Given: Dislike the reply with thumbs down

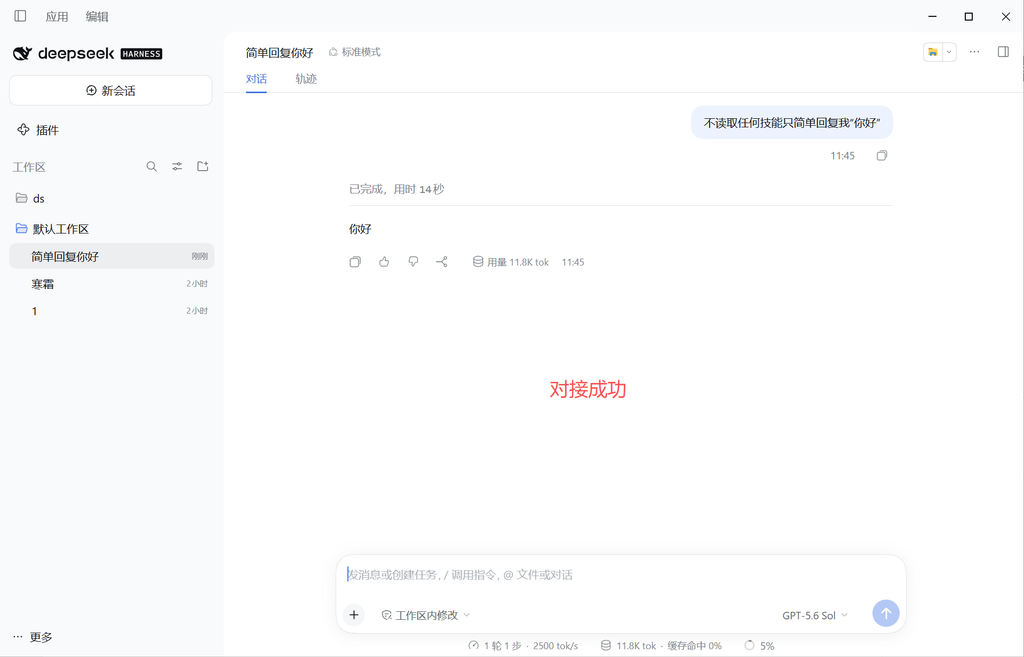Looking at the screenshot, I should 413,262.
